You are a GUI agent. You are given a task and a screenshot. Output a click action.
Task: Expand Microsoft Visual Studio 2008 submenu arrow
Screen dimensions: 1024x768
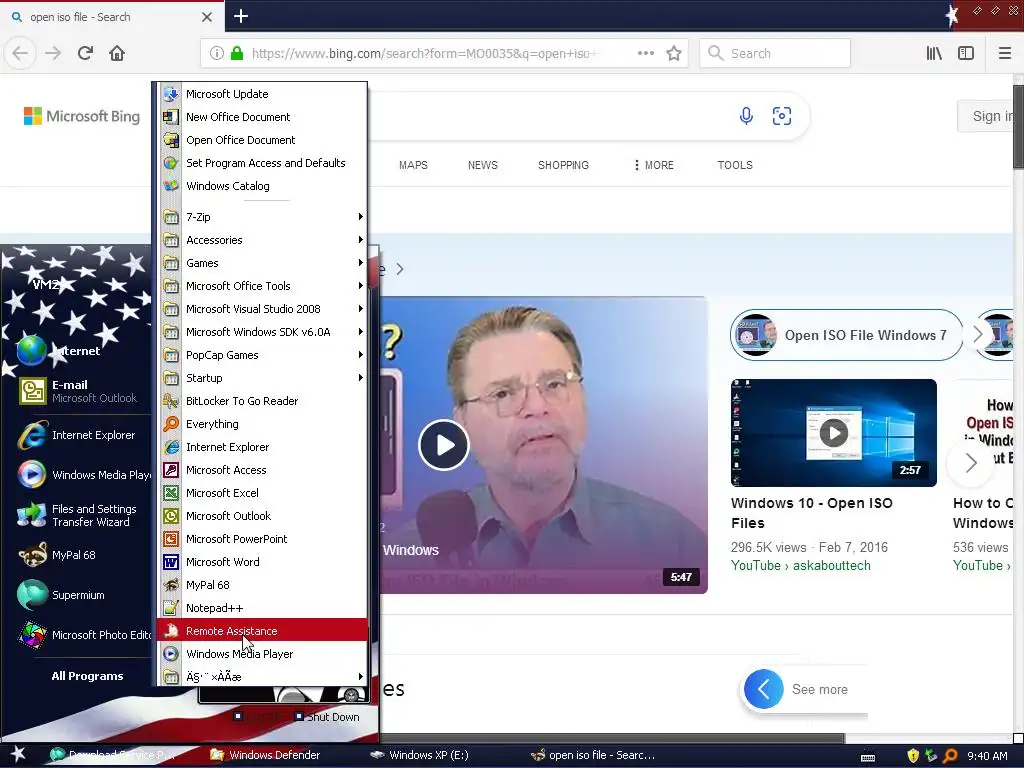[360, 309]
